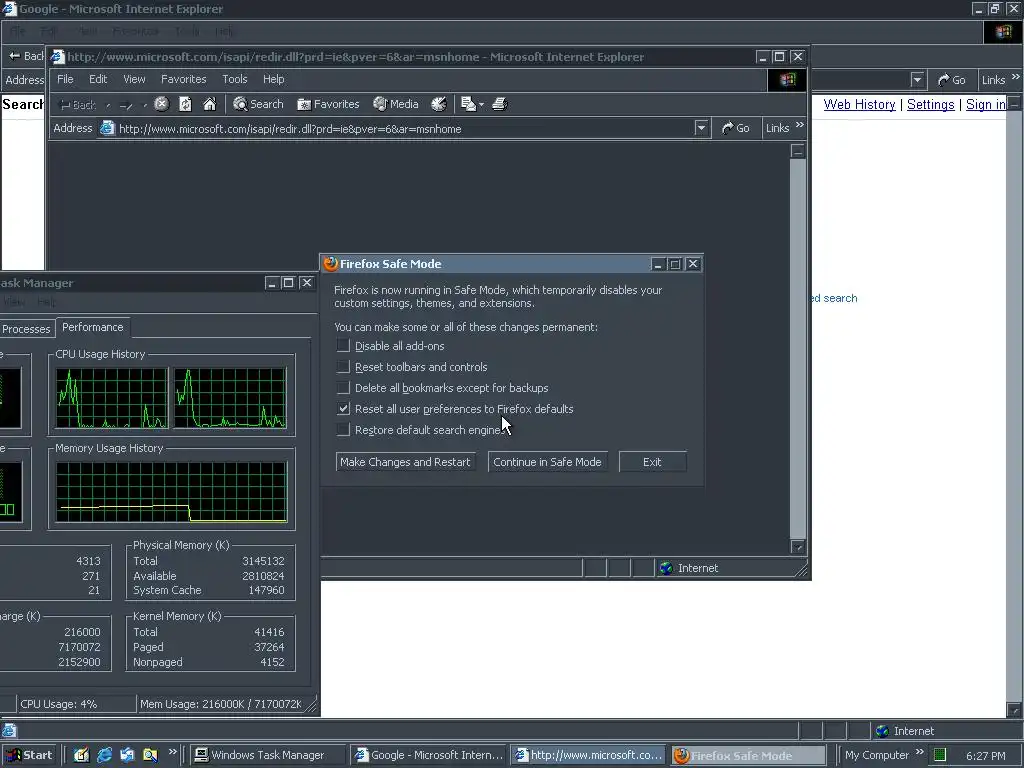This screenshot has height=768, width=1024.
Task: Click the first Quick Launch icon beside Start
Action: tap(81, 755)
